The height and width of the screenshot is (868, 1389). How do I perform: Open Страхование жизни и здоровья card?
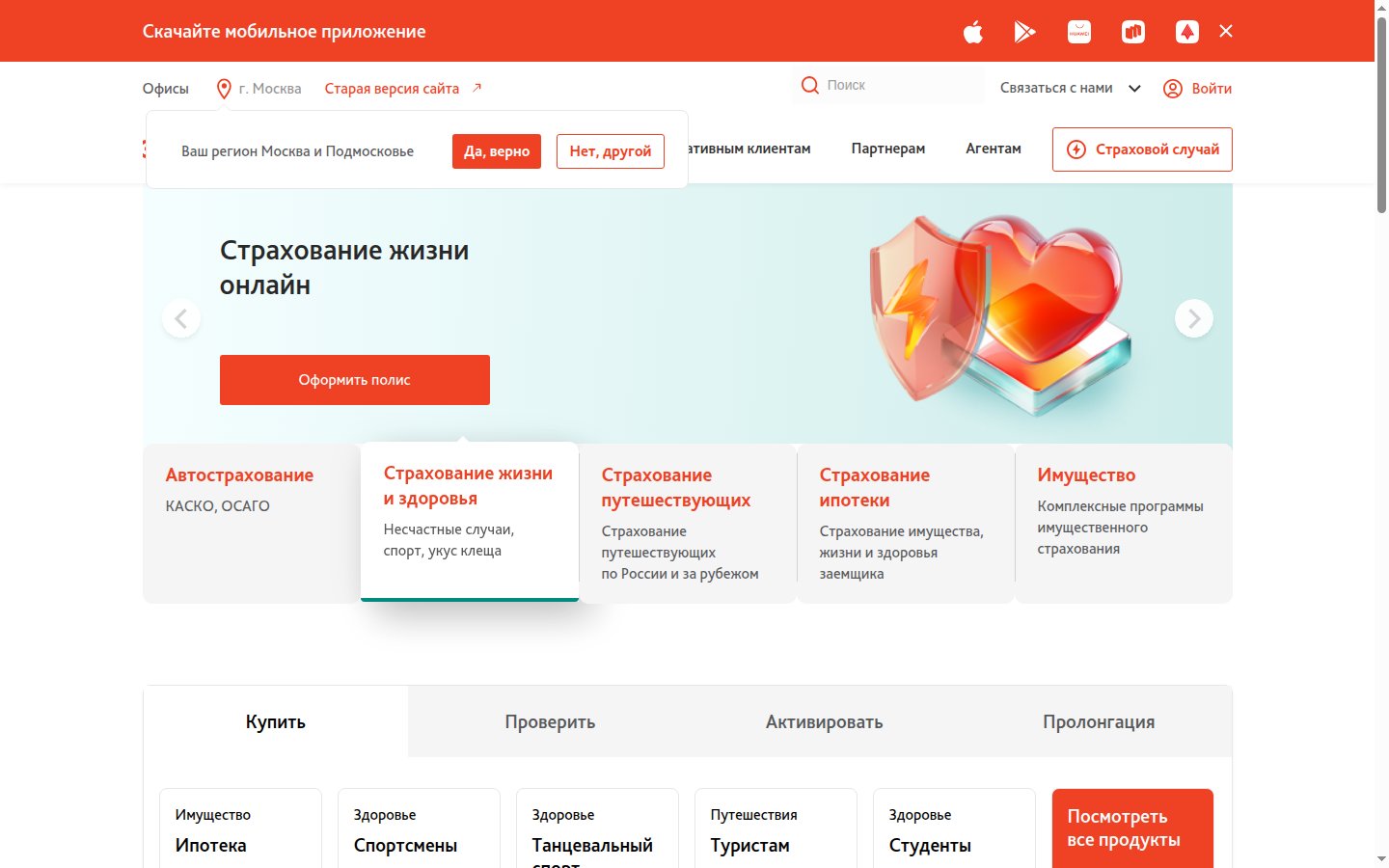[470, 522]
